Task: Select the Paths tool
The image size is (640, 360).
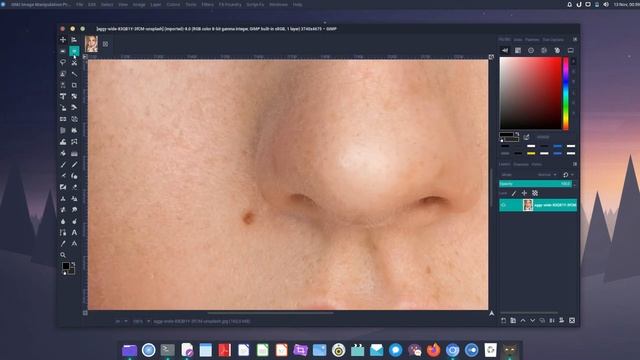Action: pos(63,233)
